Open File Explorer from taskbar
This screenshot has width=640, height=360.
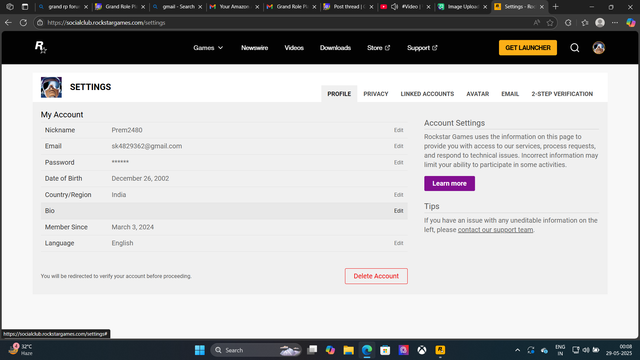click(x=348, y=350)
